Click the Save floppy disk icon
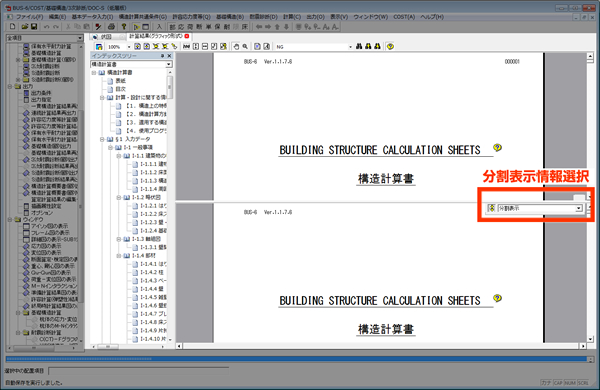 (x=34, y=26)
